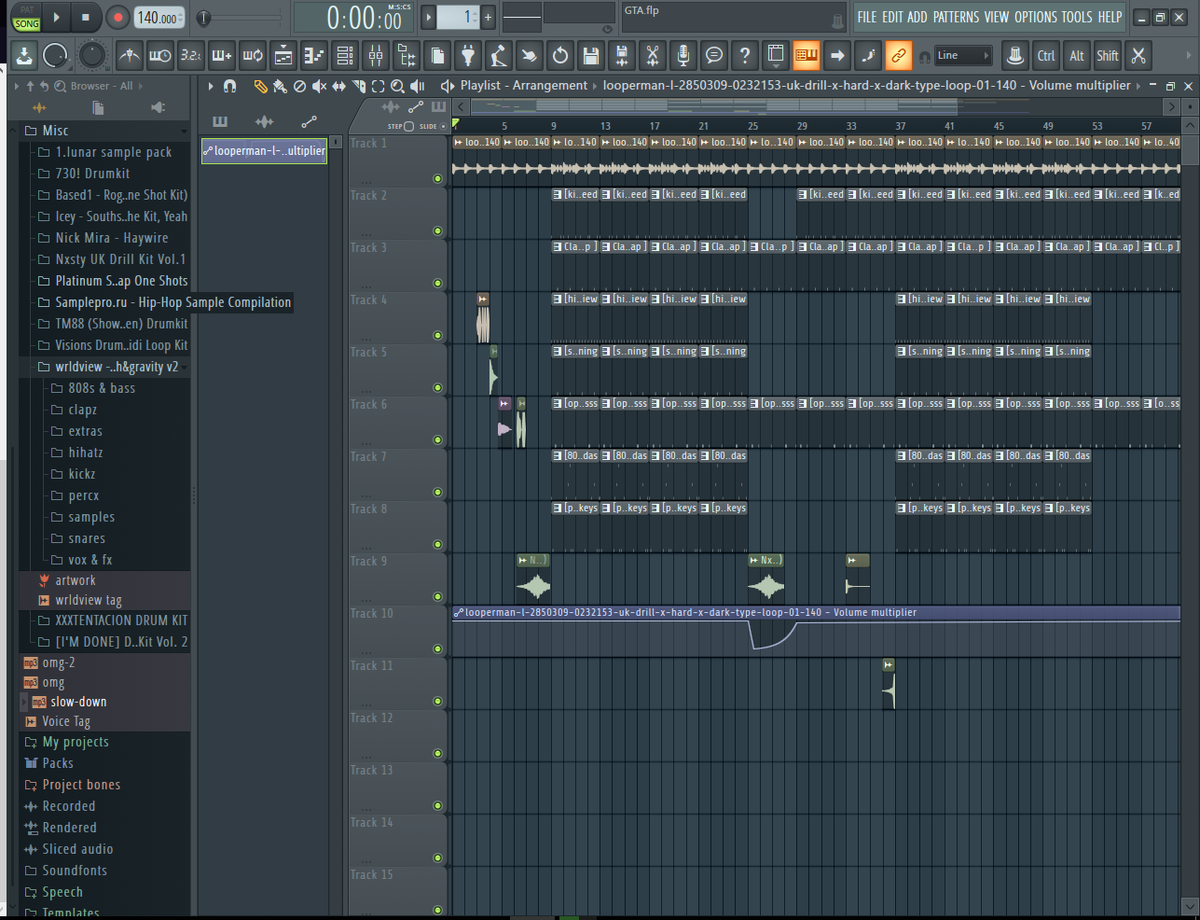Select the playlist pencil draw tool
This screenshot has height=920, width=1200.
(x=260, y=86)
